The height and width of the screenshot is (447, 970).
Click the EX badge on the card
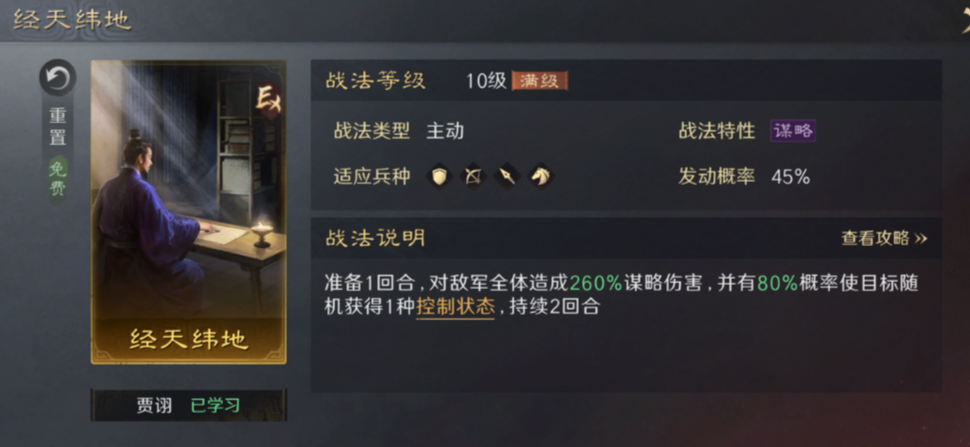click(269, 100)
